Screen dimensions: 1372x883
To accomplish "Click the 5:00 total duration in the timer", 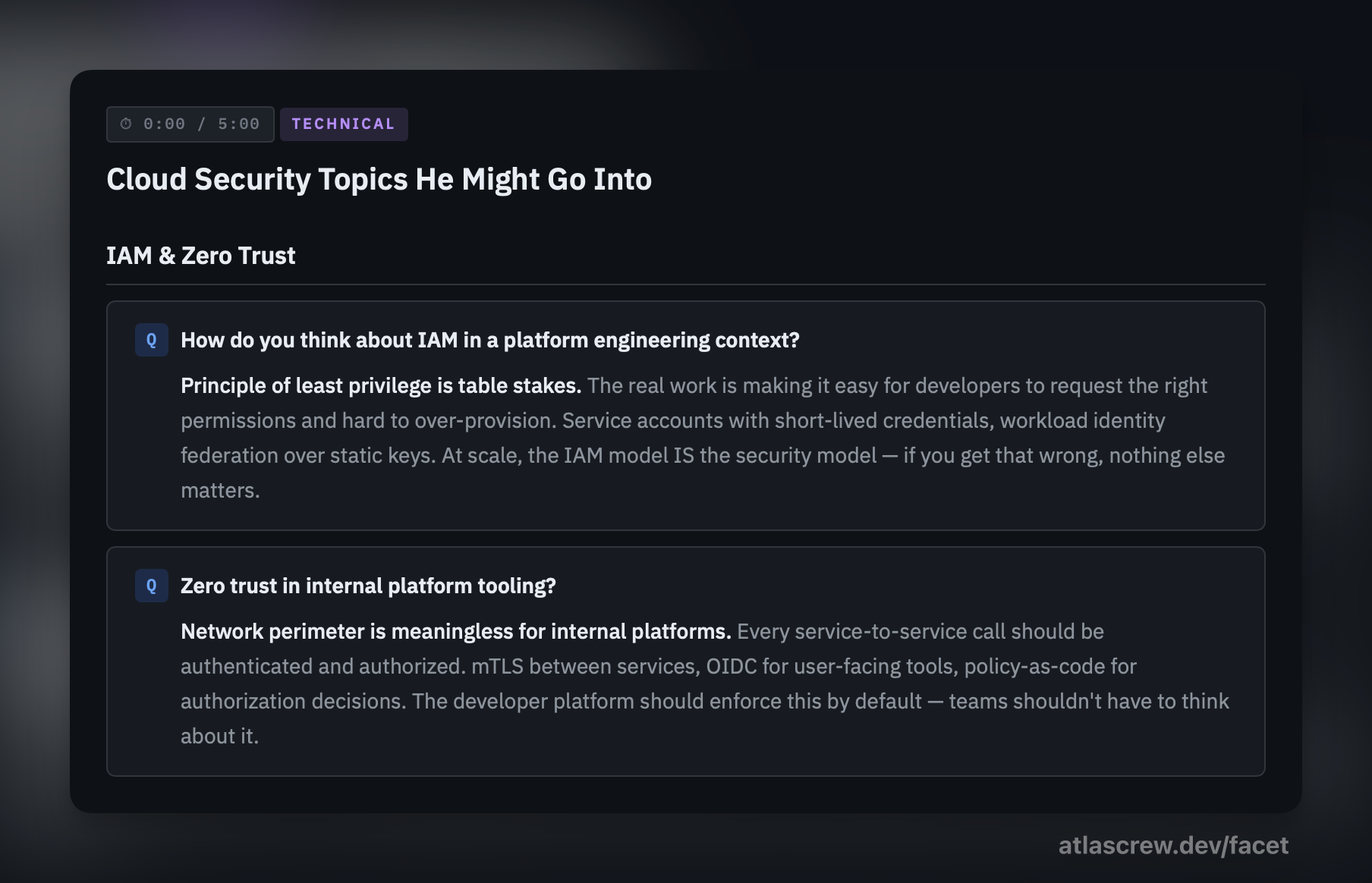I will pyautogui.click(x=238, y=124).
